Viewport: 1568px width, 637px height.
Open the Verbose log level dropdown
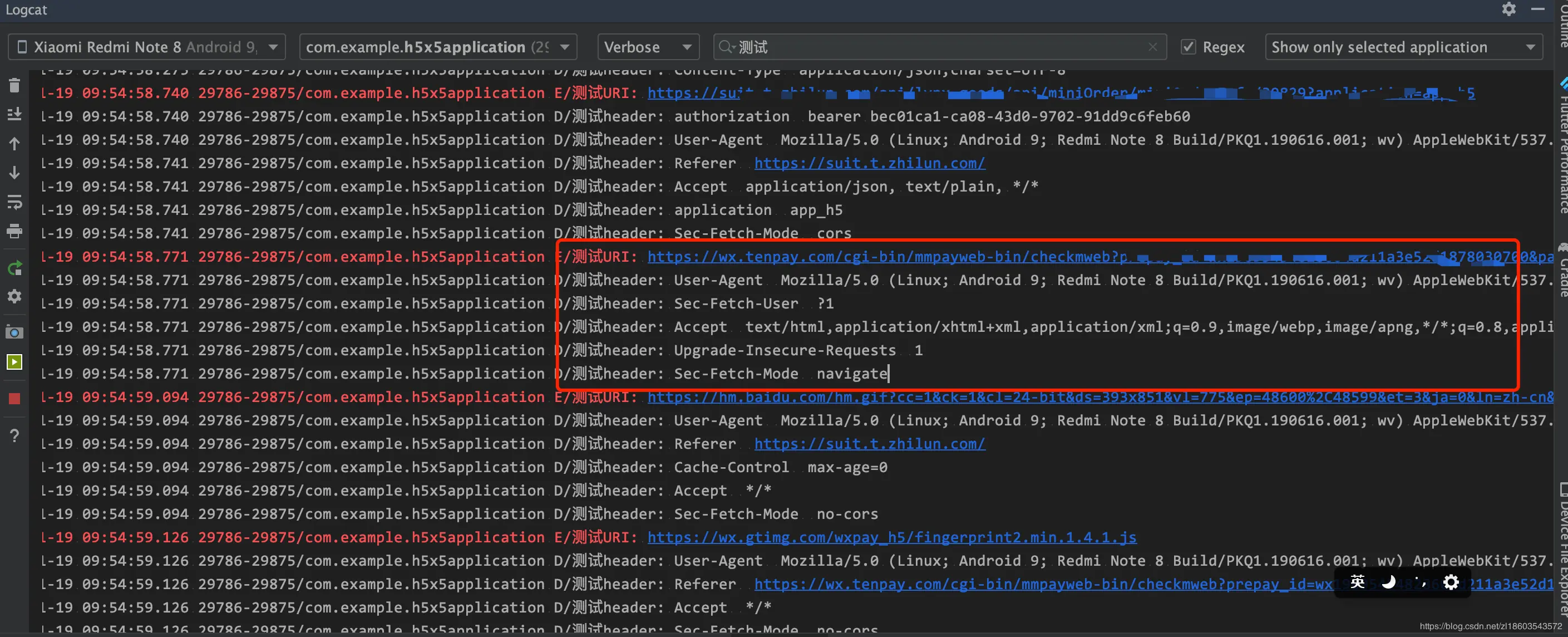(648, 47)
